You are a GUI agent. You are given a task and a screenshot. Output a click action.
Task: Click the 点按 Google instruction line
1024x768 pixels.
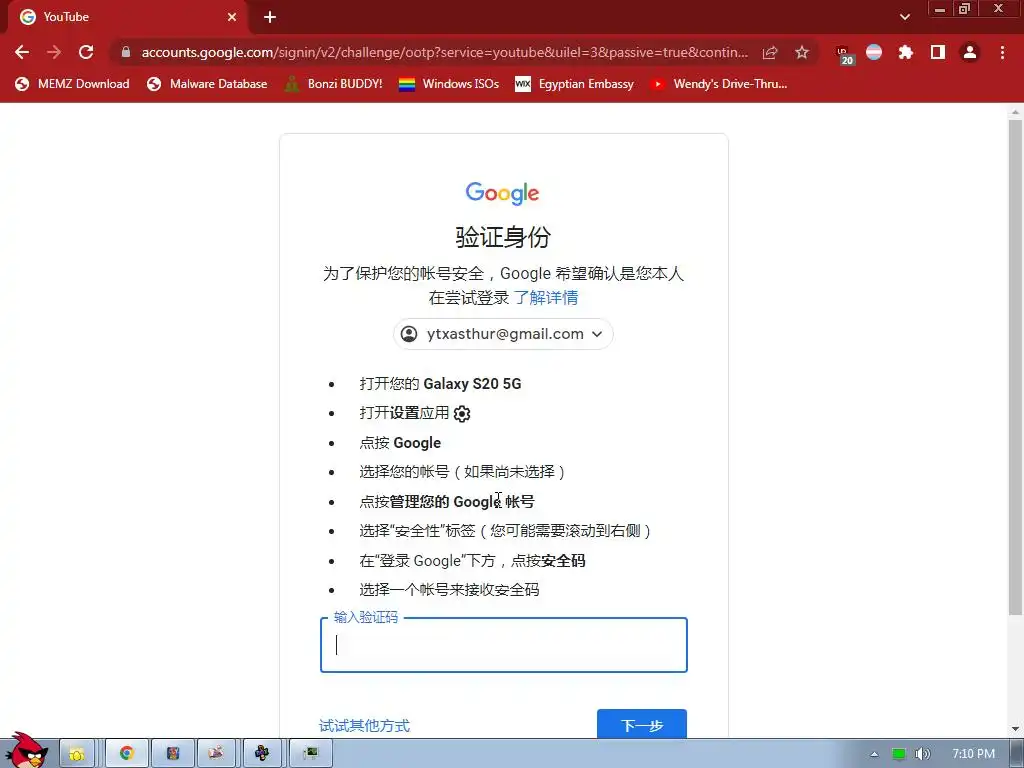point(400,443)
